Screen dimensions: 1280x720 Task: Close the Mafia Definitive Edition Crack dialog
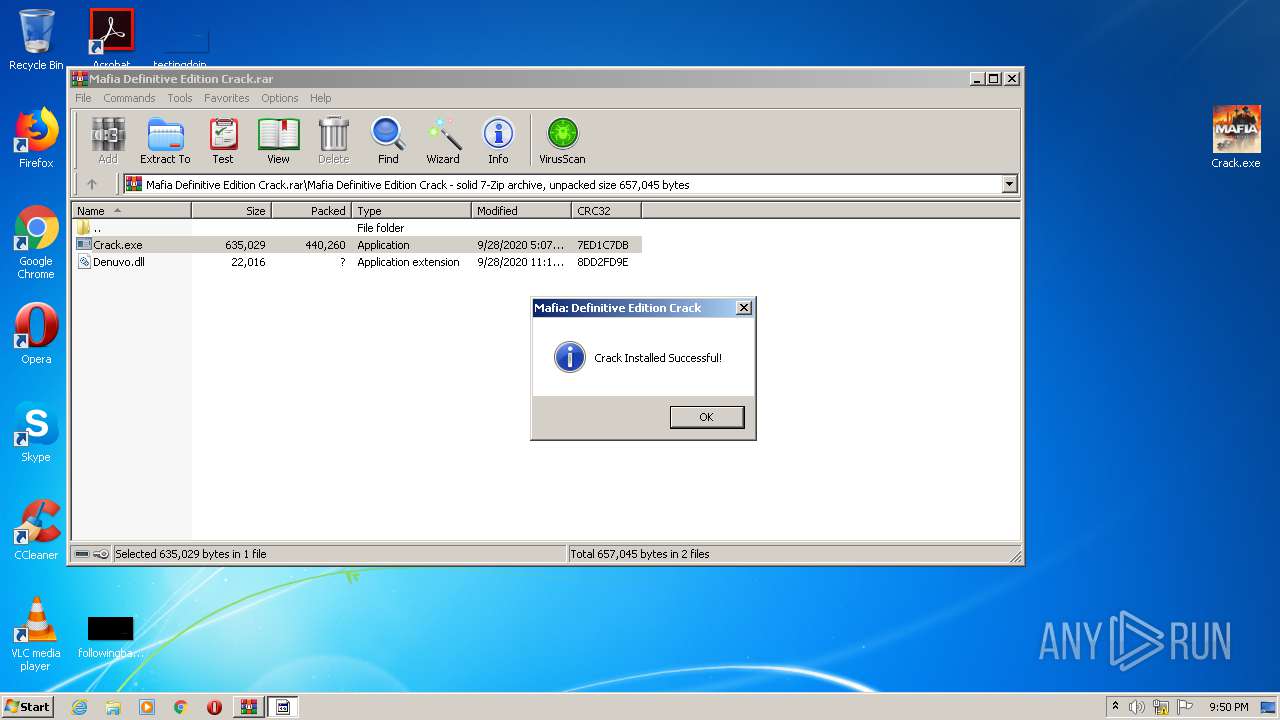pyautogui.click(x=743, y=308)
